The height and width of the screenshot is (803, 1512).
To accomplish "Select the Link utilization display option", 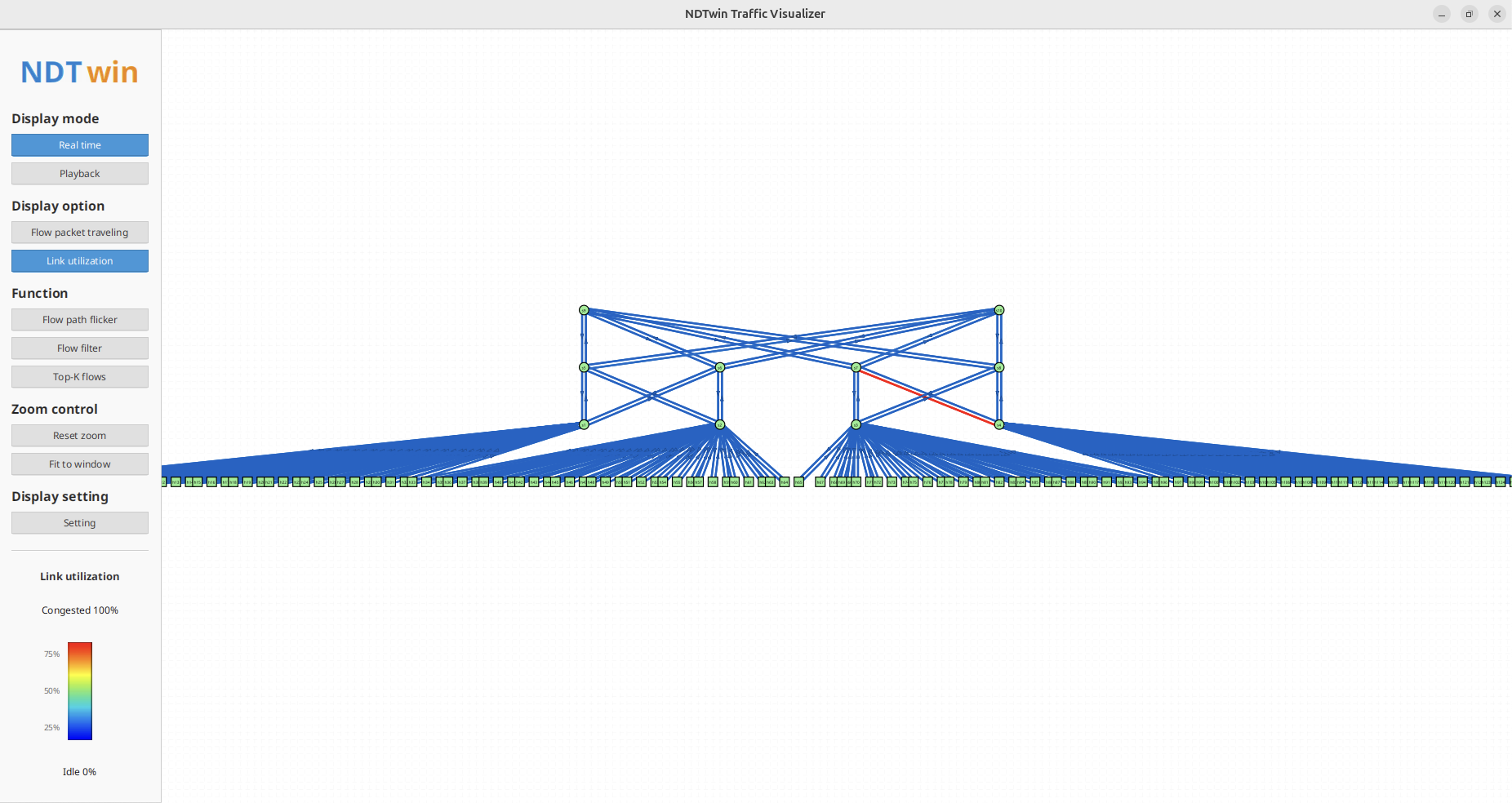I will 80,261.
